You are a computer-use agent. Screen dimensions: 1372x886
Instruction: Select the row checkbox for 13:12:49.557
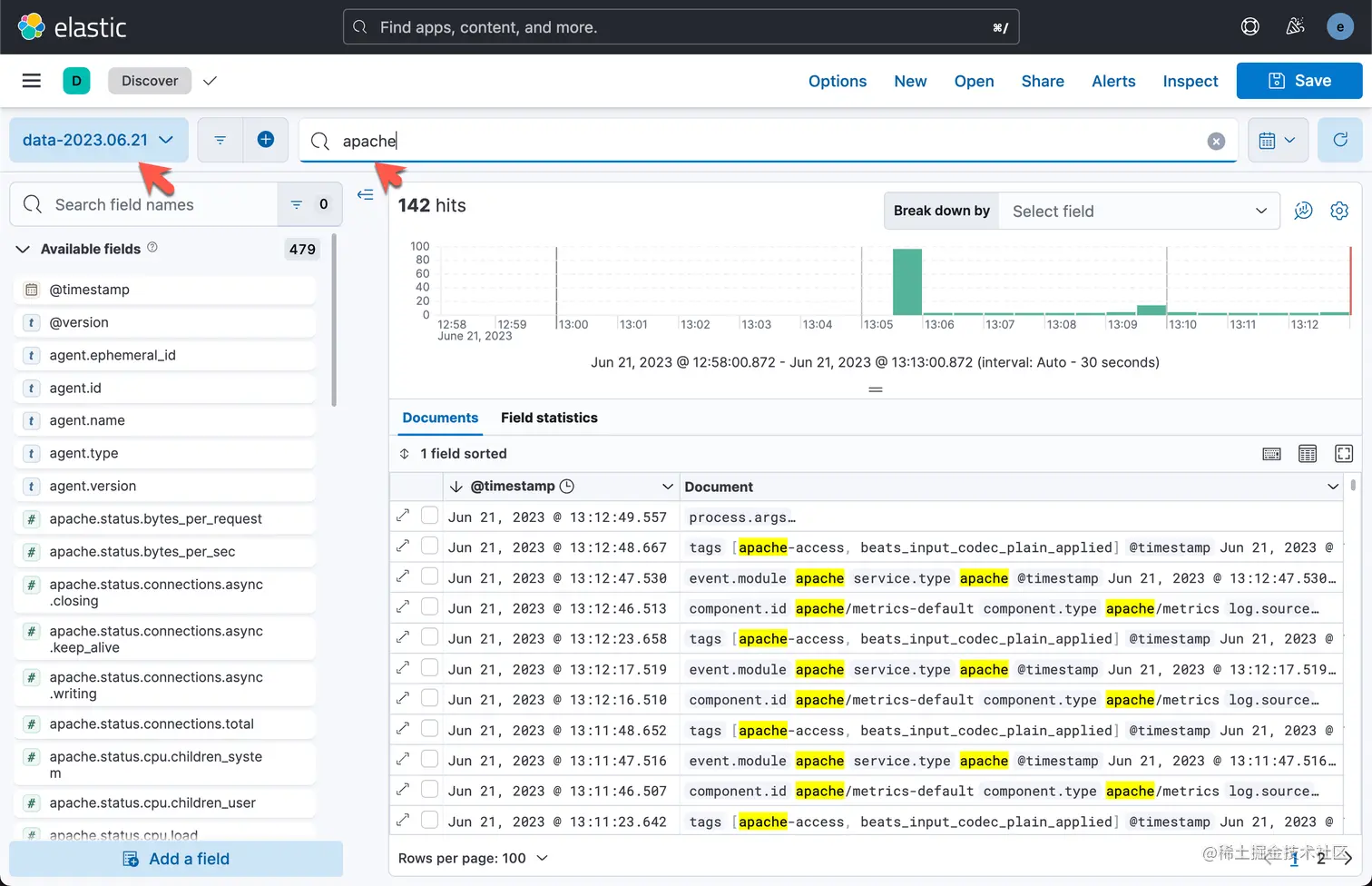[430, 516]
